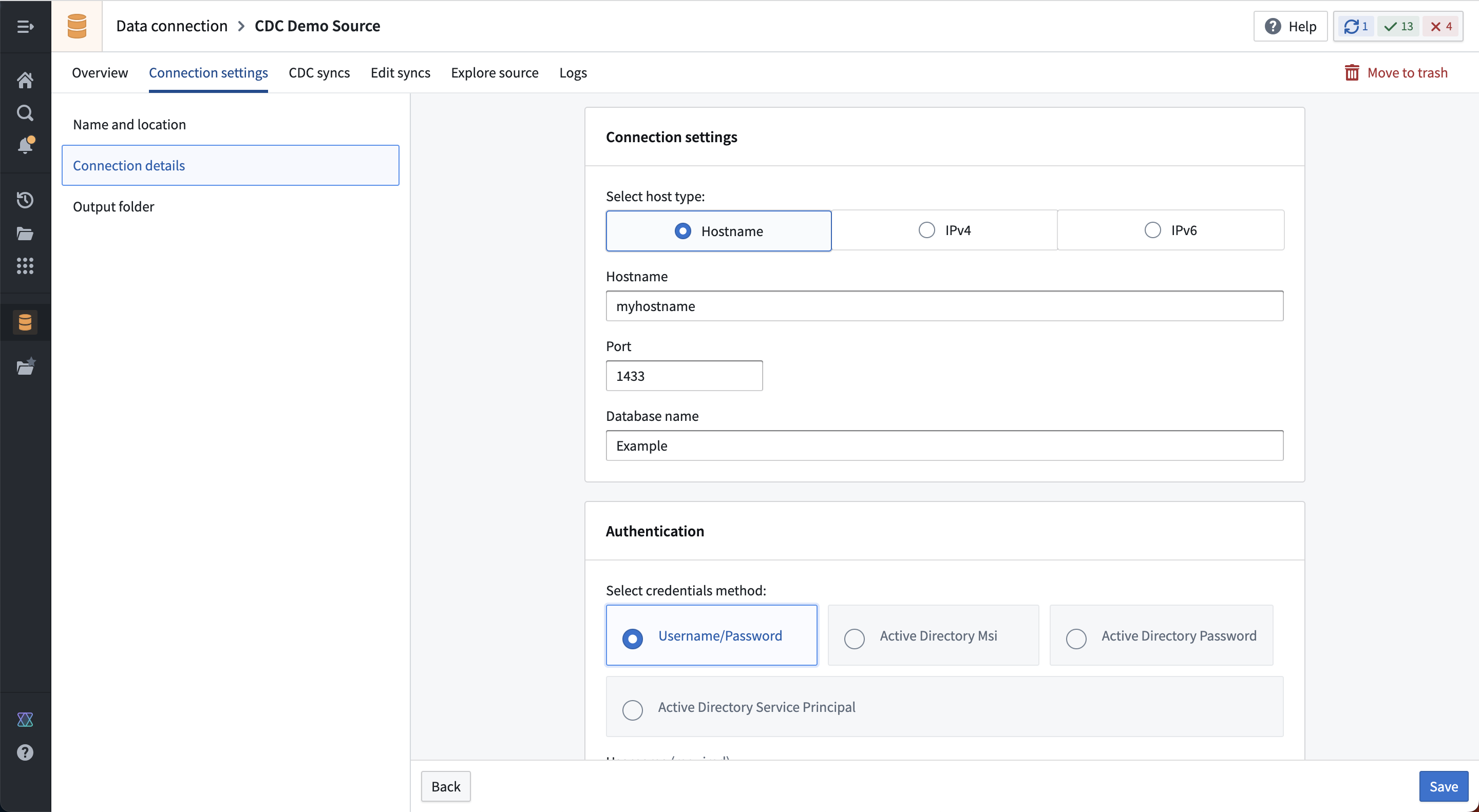Click the failed count 4 indicator

(x=1441, y=26)
